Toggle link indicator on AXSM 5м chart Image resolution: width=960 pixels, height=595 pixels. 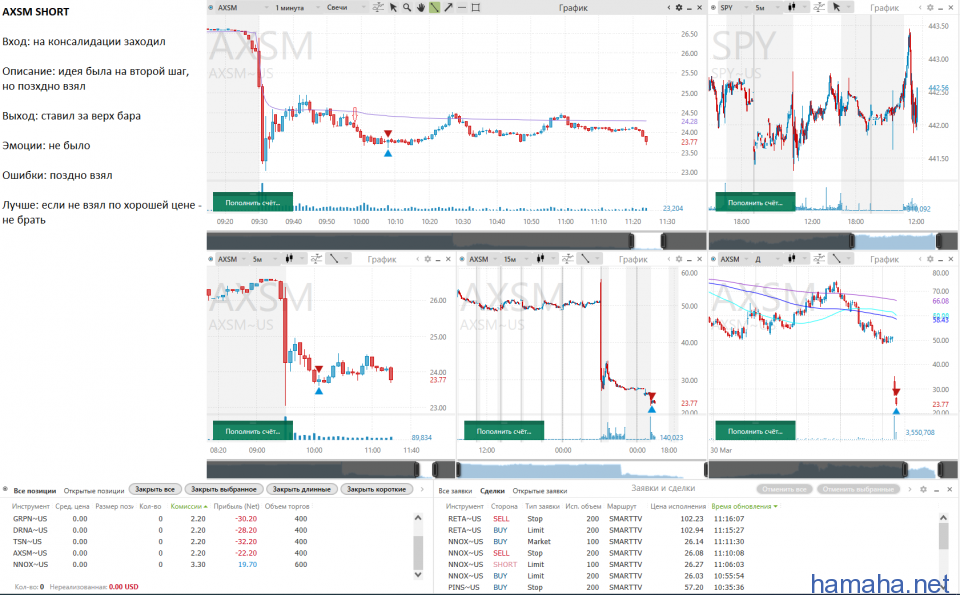(x=211, y=259)
